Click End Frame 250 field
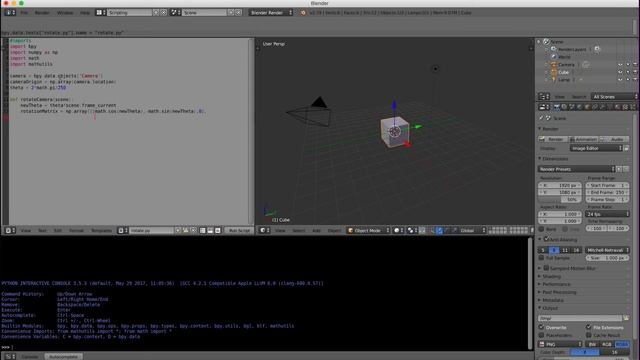This screenshot has height=360, width=640. pos(607,192)
